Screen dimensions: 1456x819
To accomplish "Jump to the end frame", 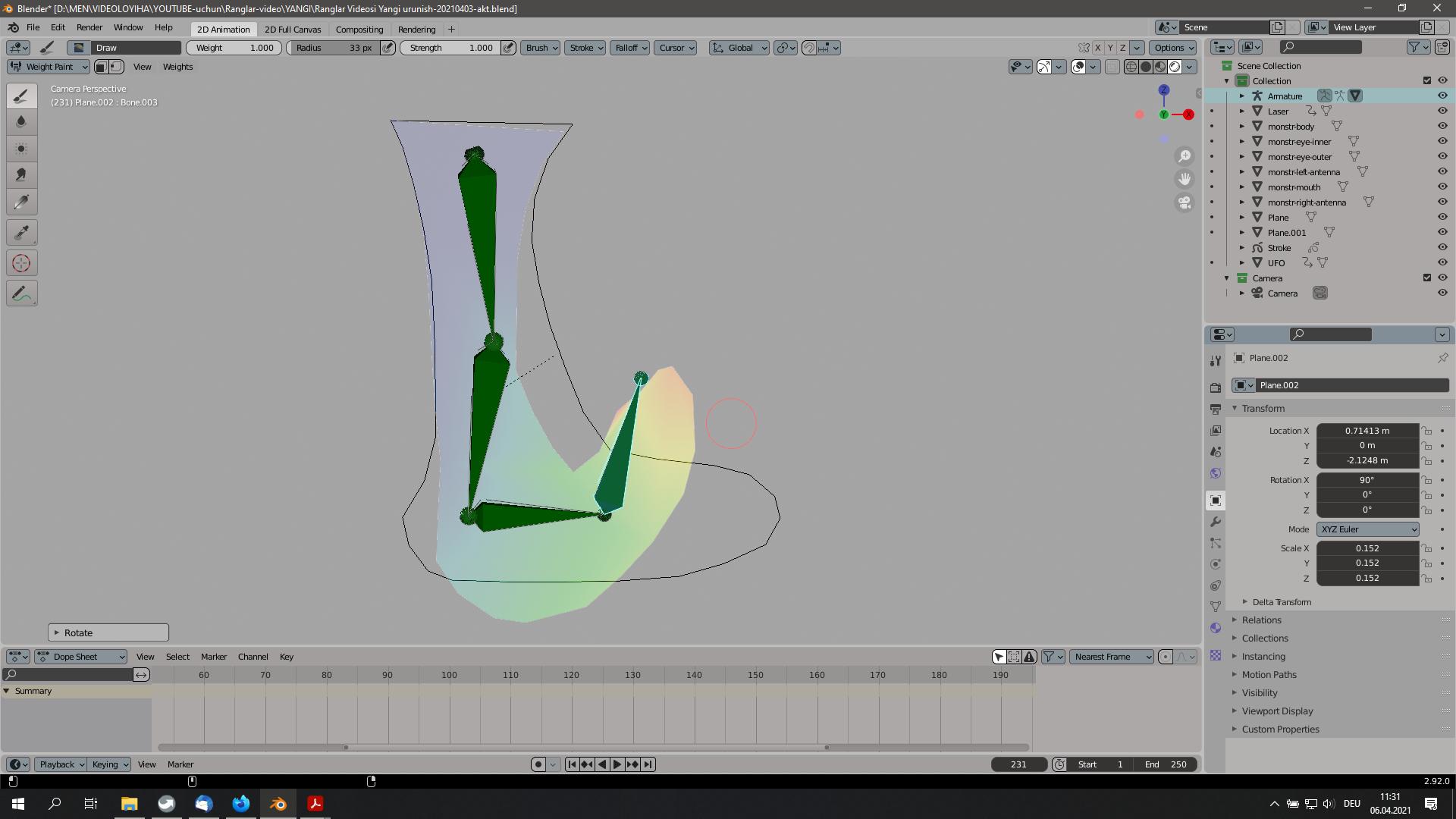I will pyautogui.click(x=648, y=764).
